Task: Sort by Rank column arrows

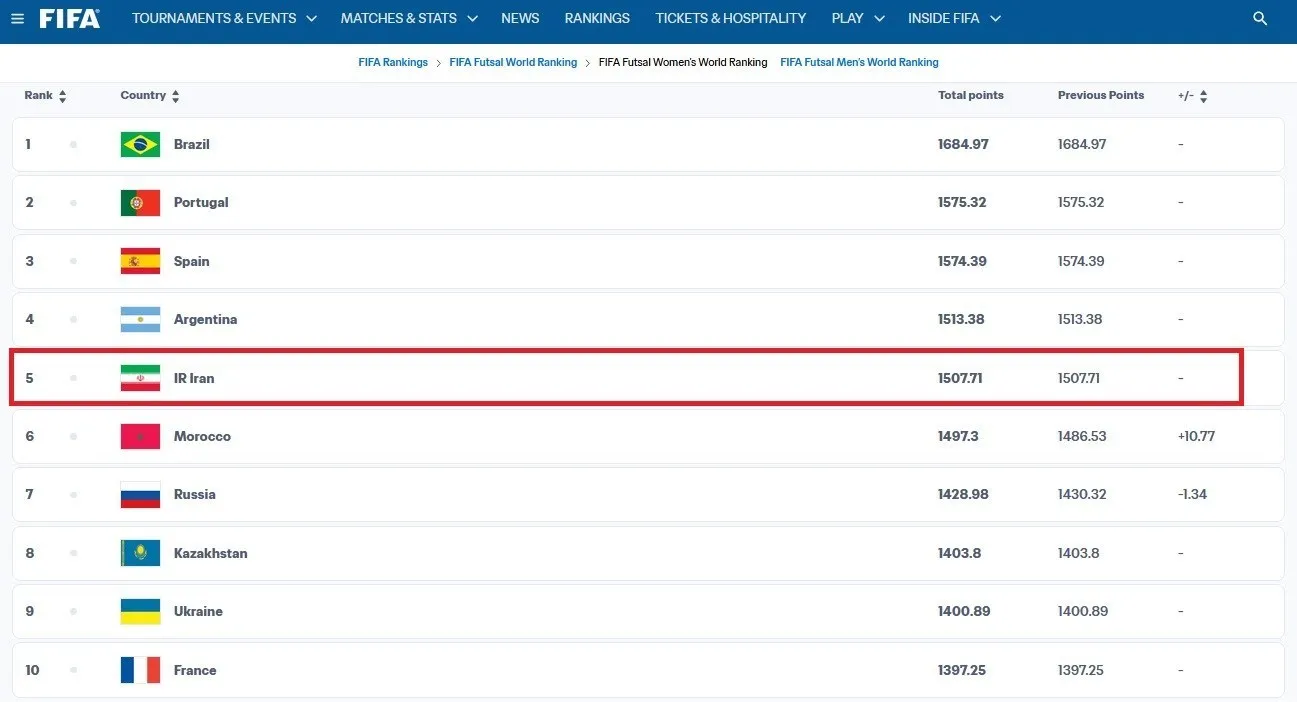Action: [63, 96]
